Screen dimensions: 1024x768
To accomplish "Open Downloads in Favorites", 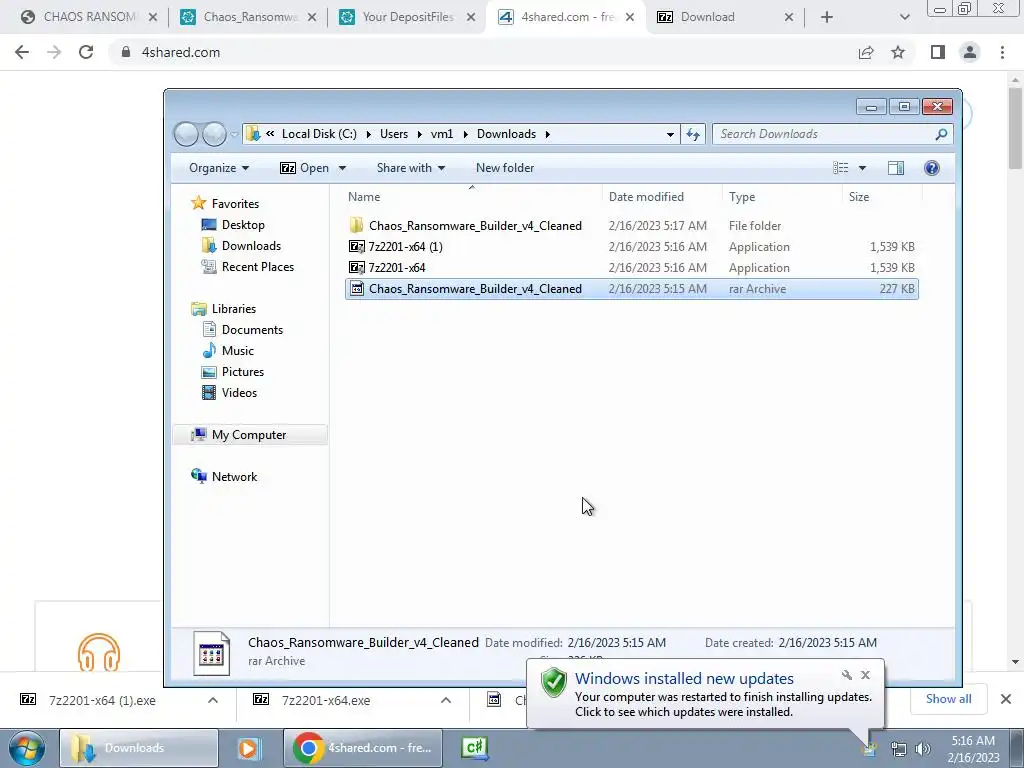I will tap(251, 246).
